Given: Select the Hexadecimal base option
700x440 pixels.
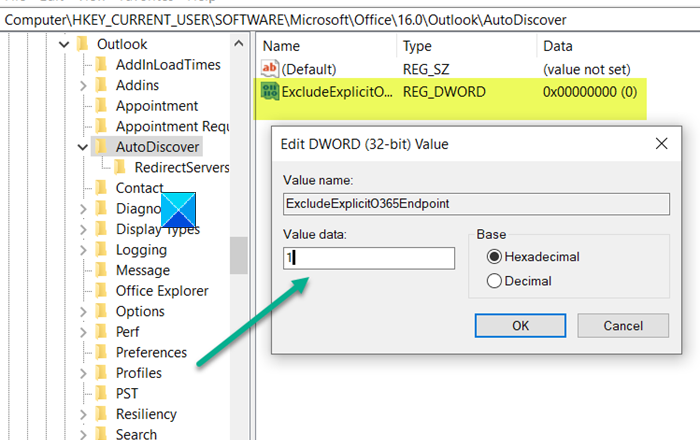Looking at the screenshot, I should click(x=494, y=257).
